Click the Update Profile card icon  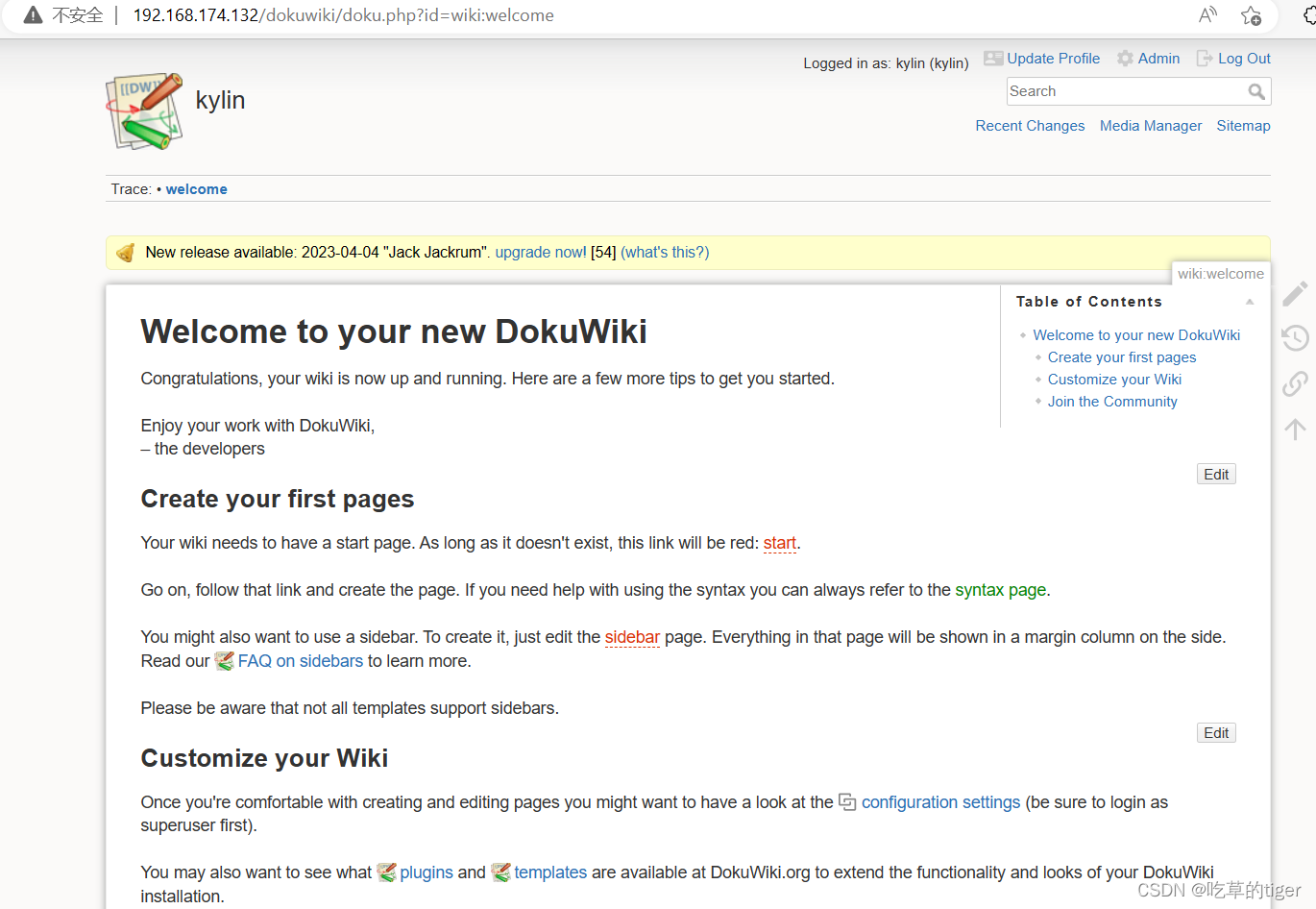click(993, 59)
